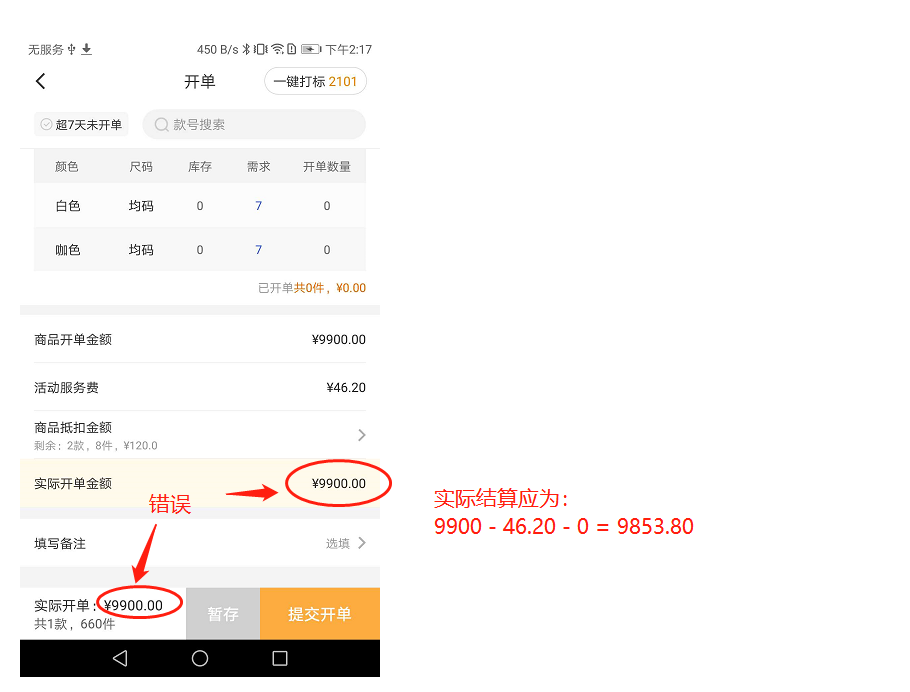
Task: Select 已开单共0件，¥0.00 summary text
Action: click(312, 288)
